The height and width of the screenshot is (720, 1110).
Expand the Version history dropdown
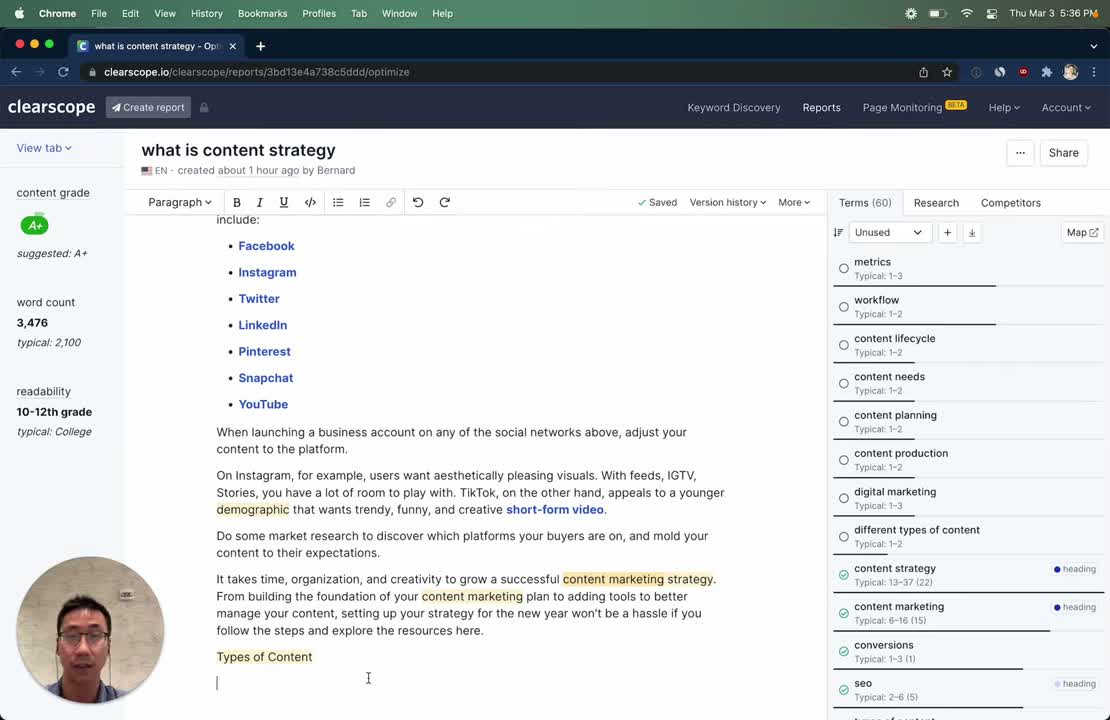[x=728, y=202]
